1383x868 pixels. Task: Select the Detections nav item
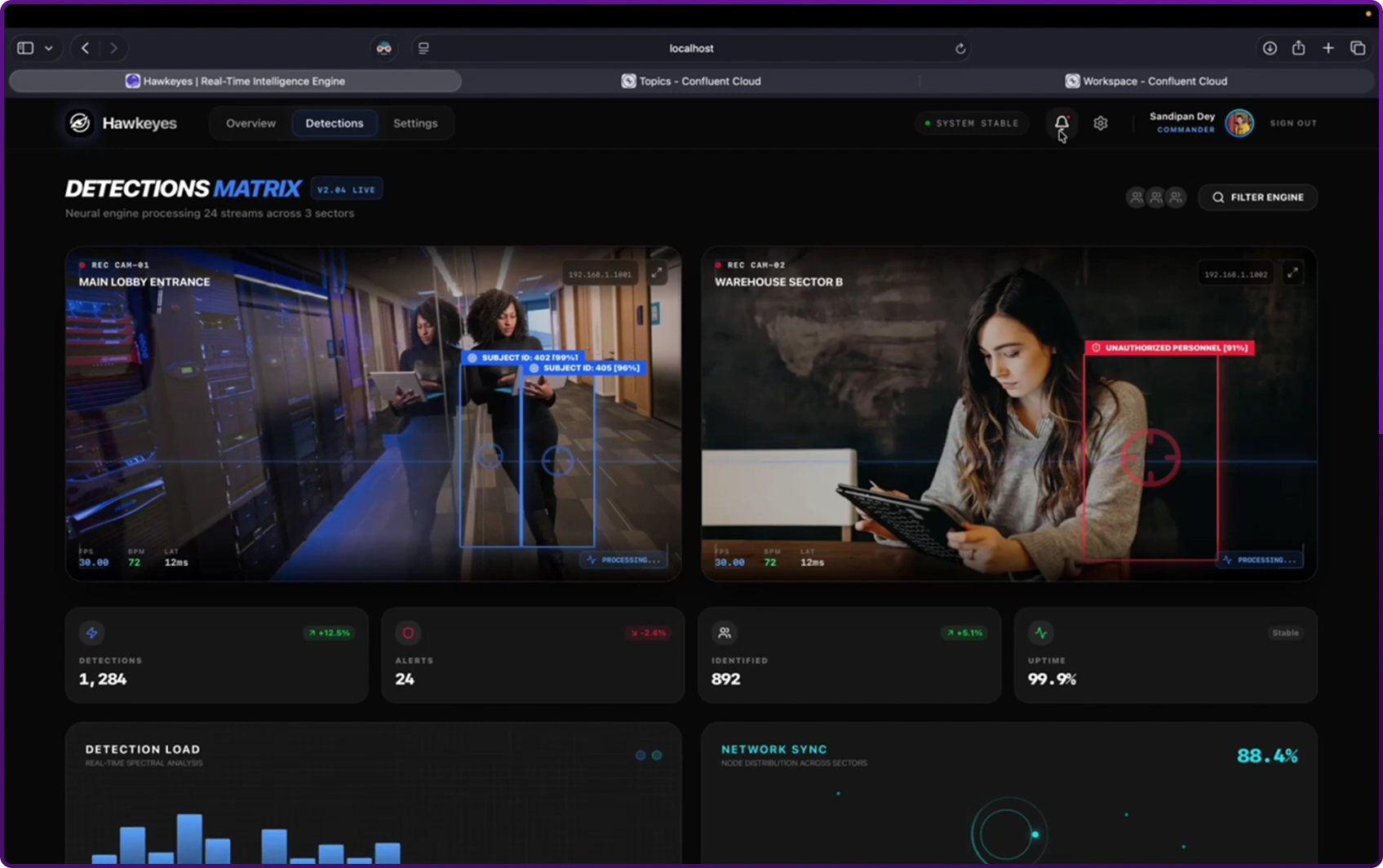(x=335, y=123)
